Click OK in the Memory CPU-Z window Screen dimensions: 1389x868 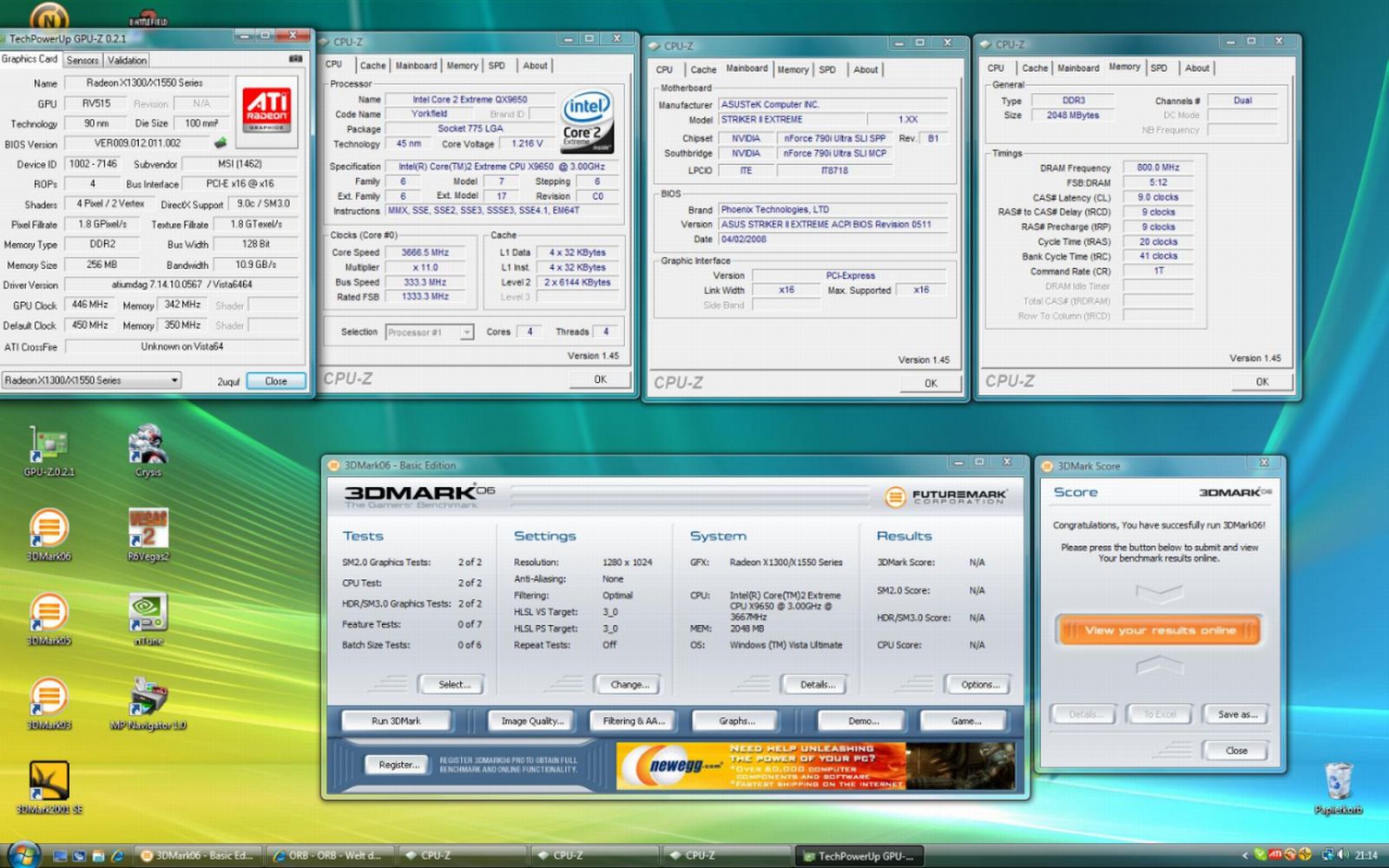click(1262, 382)
